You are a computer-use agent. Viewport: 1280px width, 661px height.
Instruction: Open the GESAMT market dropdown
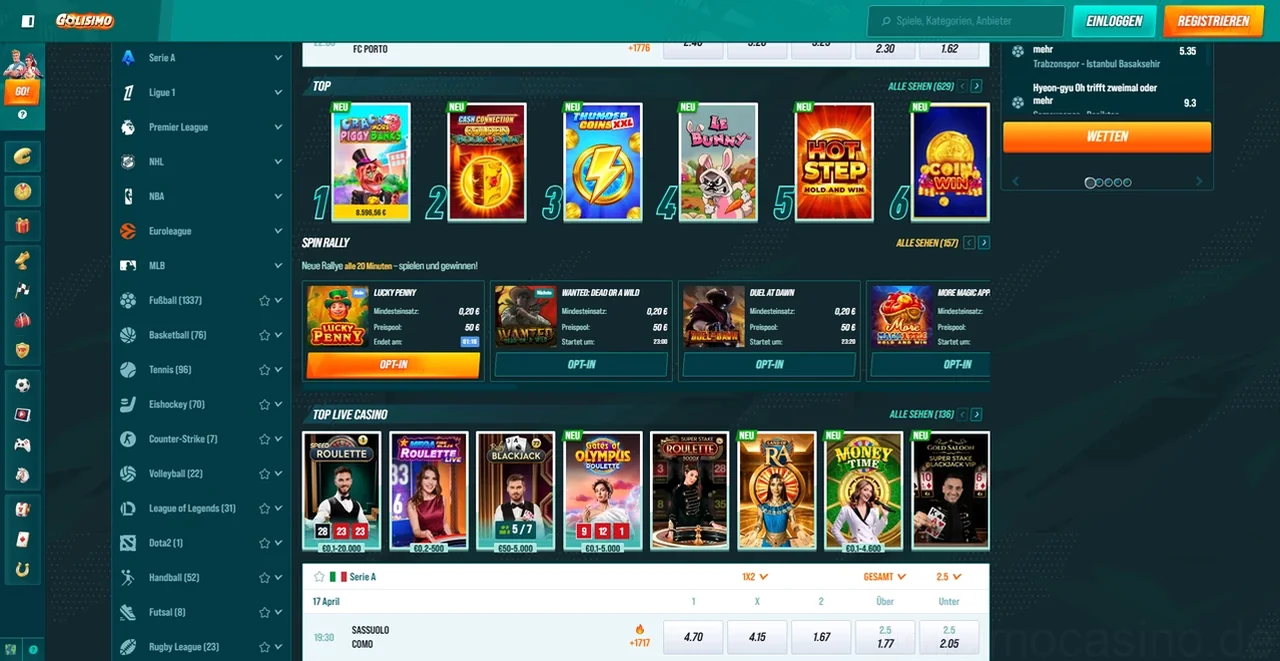click(x=885, y=577)
